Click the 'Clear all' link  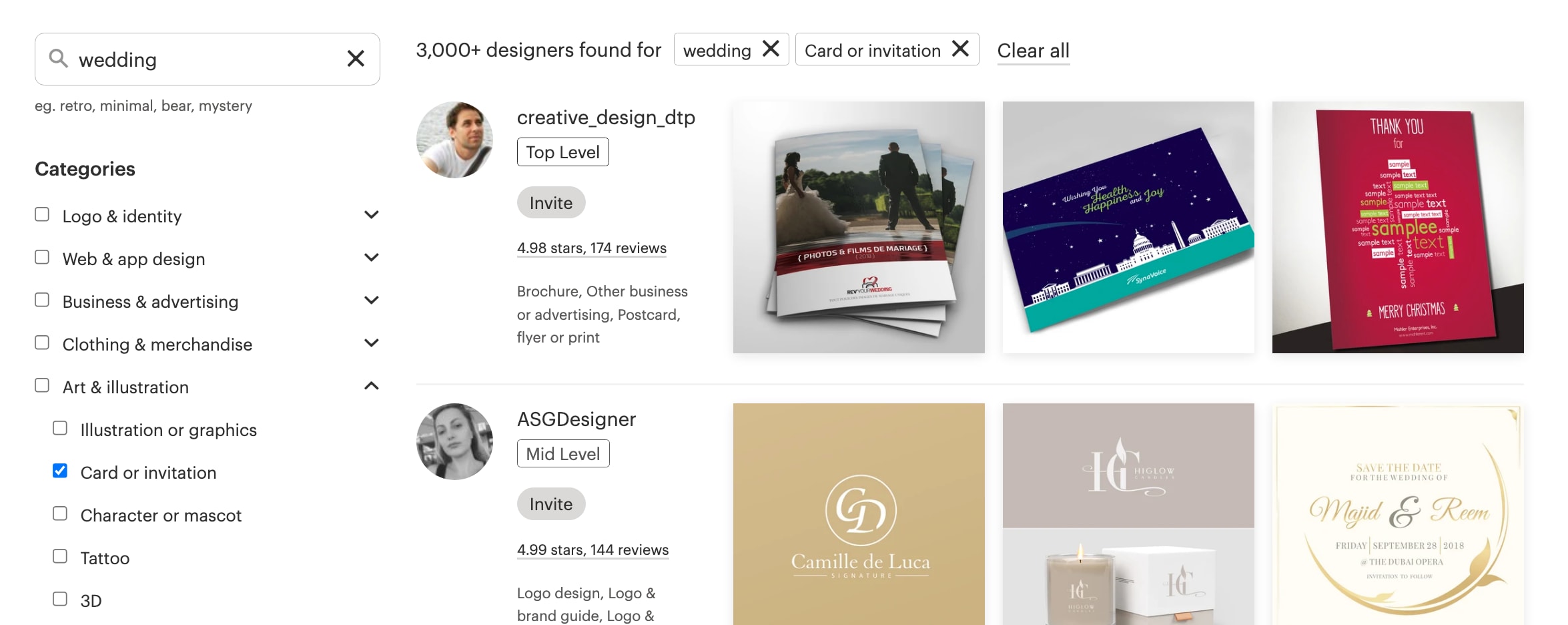(x=1033, y=50)
